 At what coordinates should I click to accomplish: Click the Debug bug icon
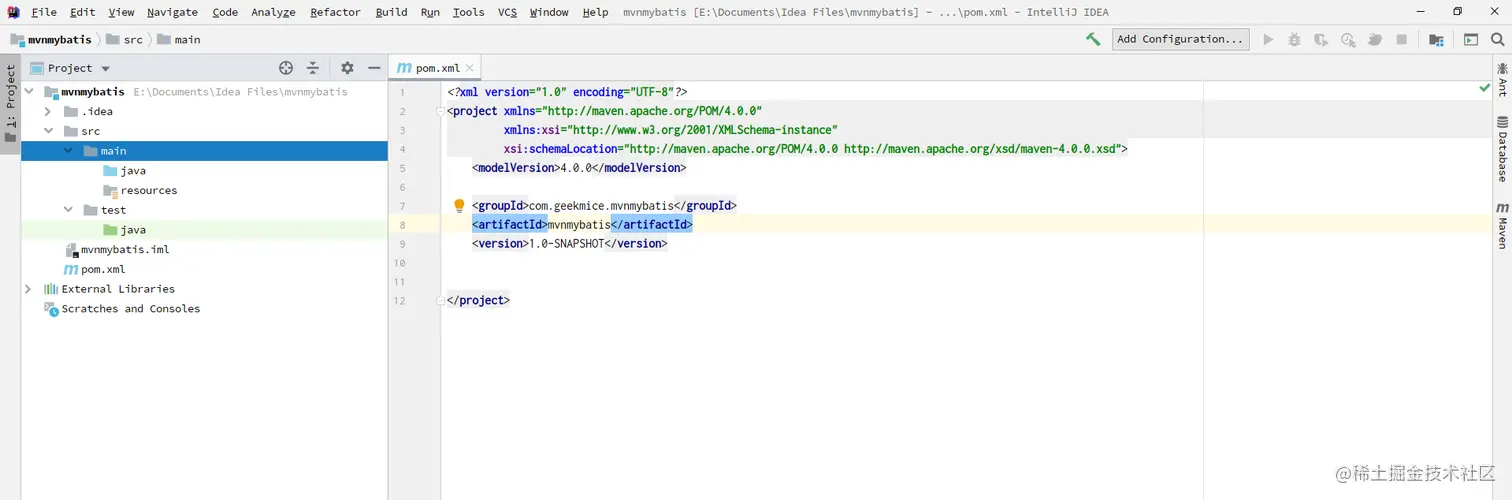coord(1294,39)
